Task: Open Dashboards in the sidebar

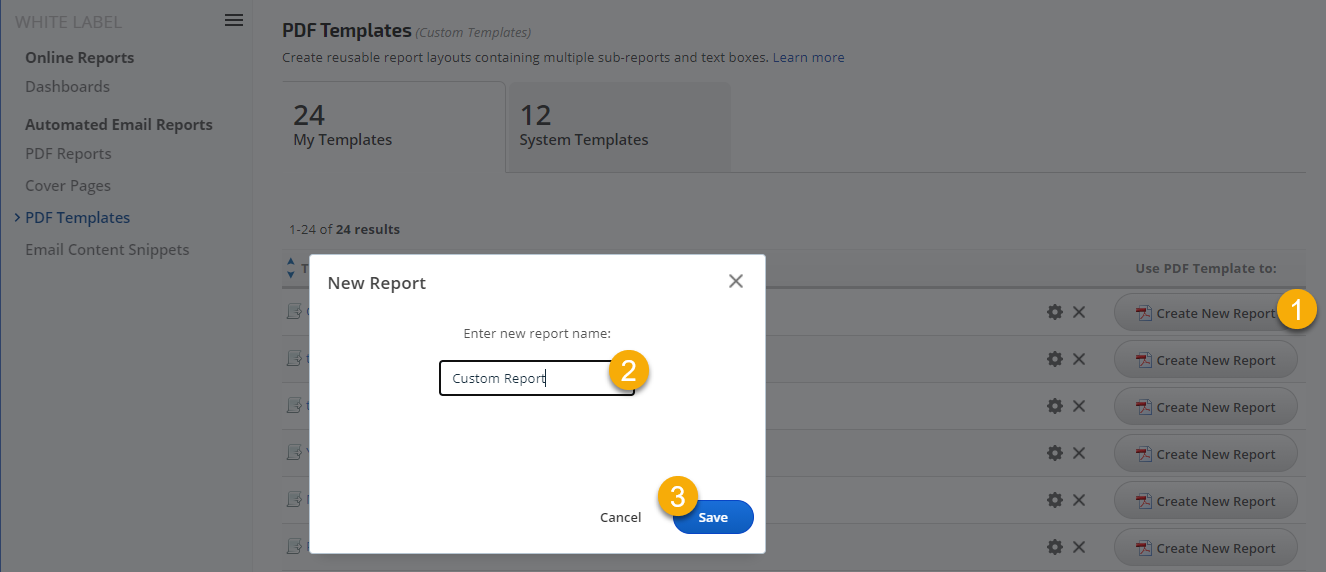Action: (x=67, y=87)
